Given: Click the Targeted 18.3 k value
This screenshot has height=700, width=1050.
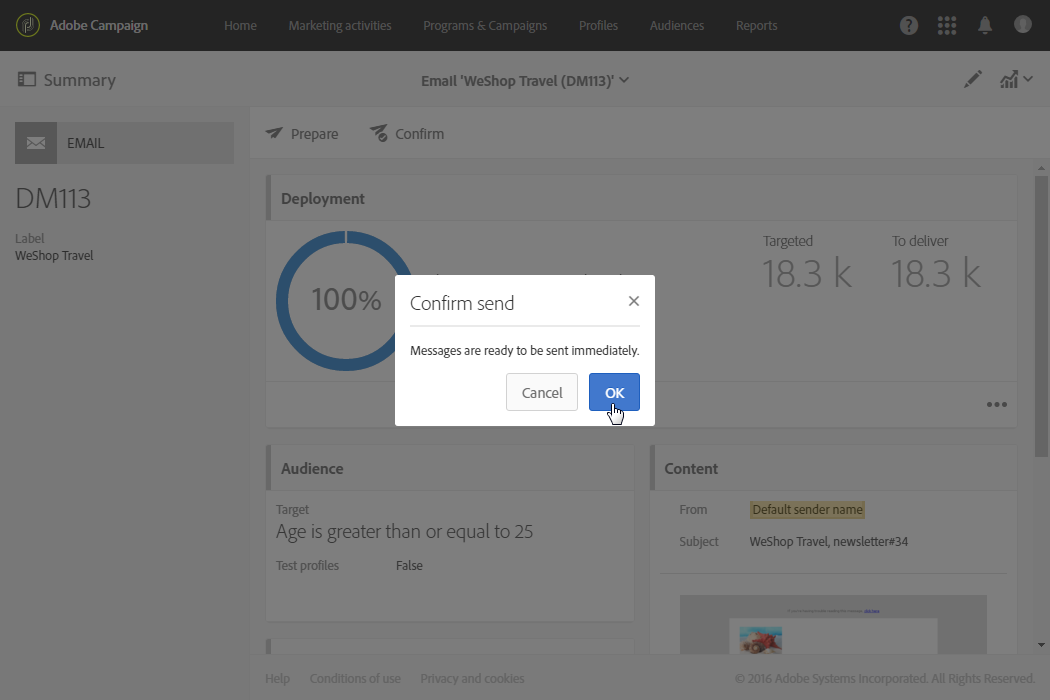Looking at the screenshot, I should [807, 273].
